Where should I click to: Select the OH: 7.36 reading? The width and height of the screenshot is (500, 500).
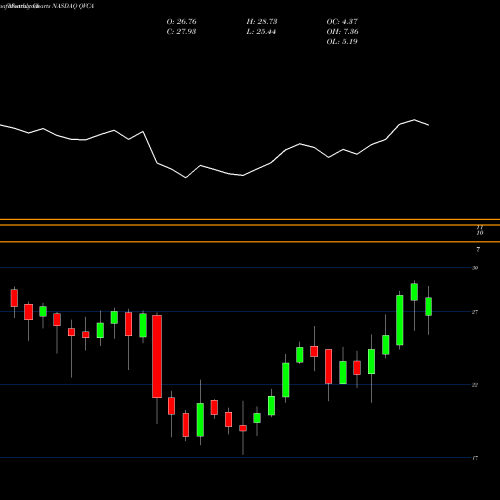pyautogui.click(x=342, y=32)
